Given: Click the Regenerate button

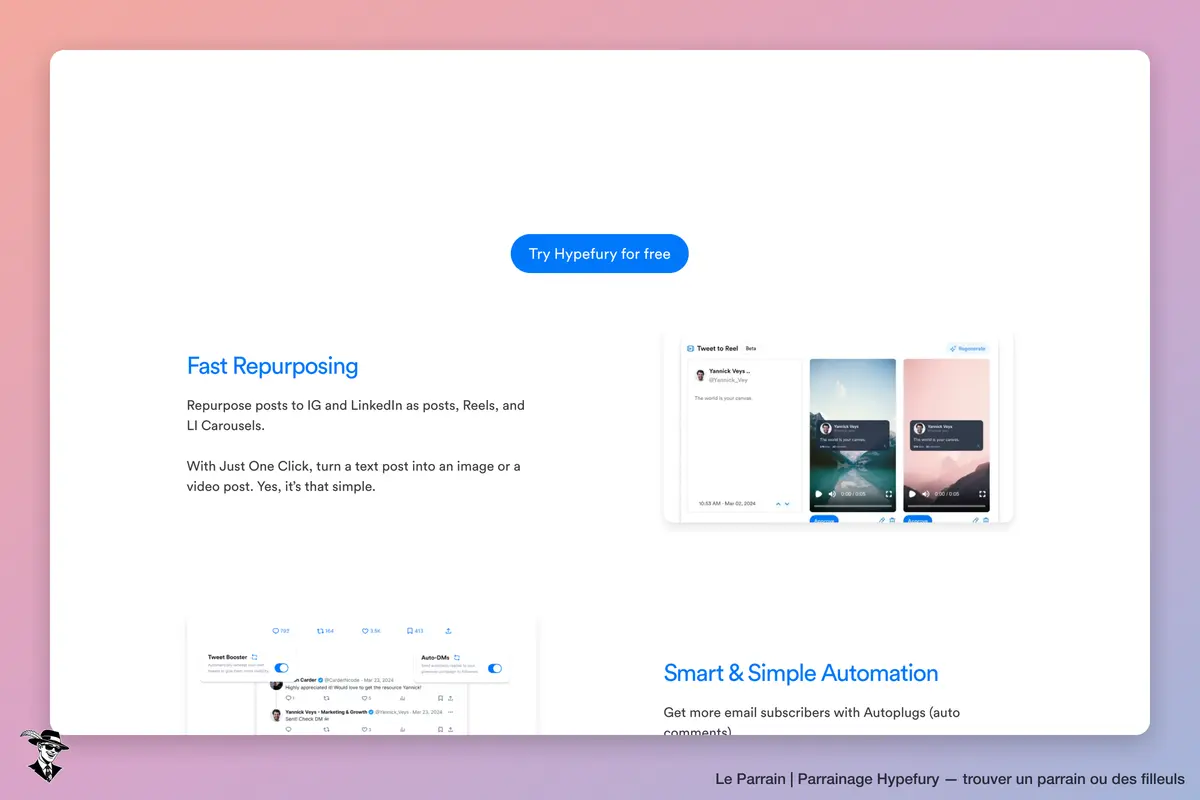Looking at the screenshot, I should [967, 348].
